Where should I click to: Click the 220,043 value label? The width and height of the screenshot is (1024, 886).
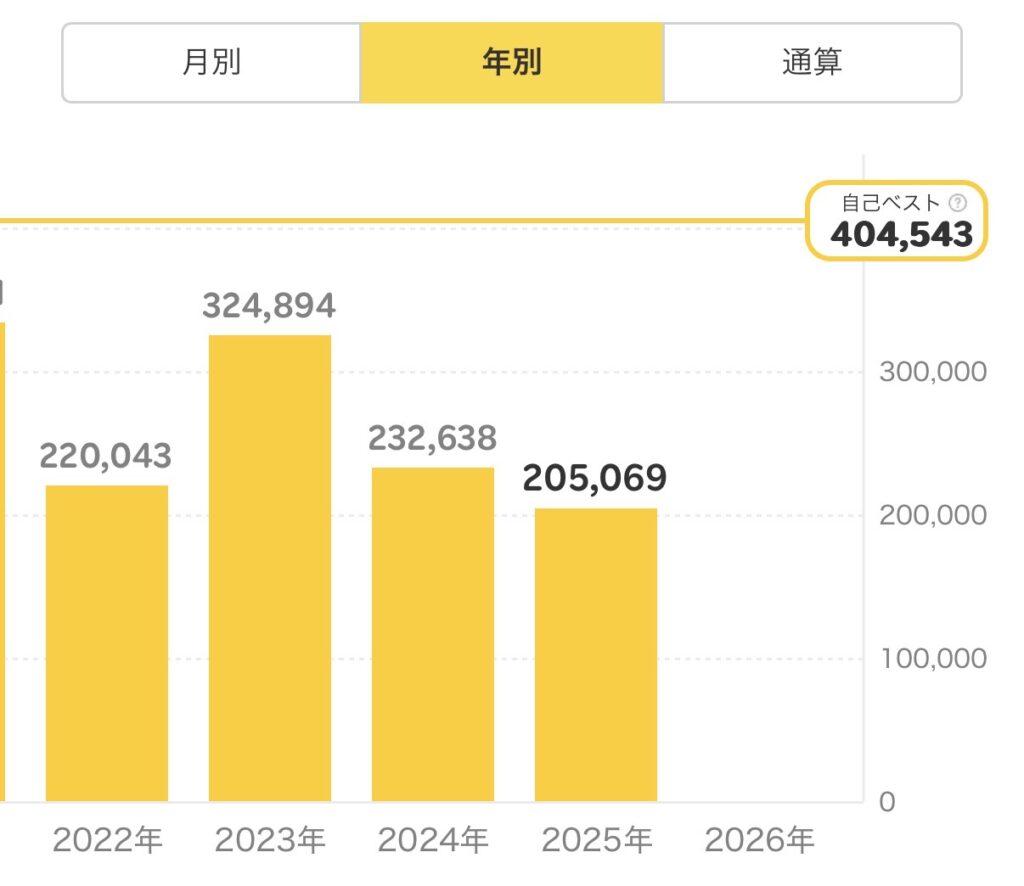(x=106, y=456)
